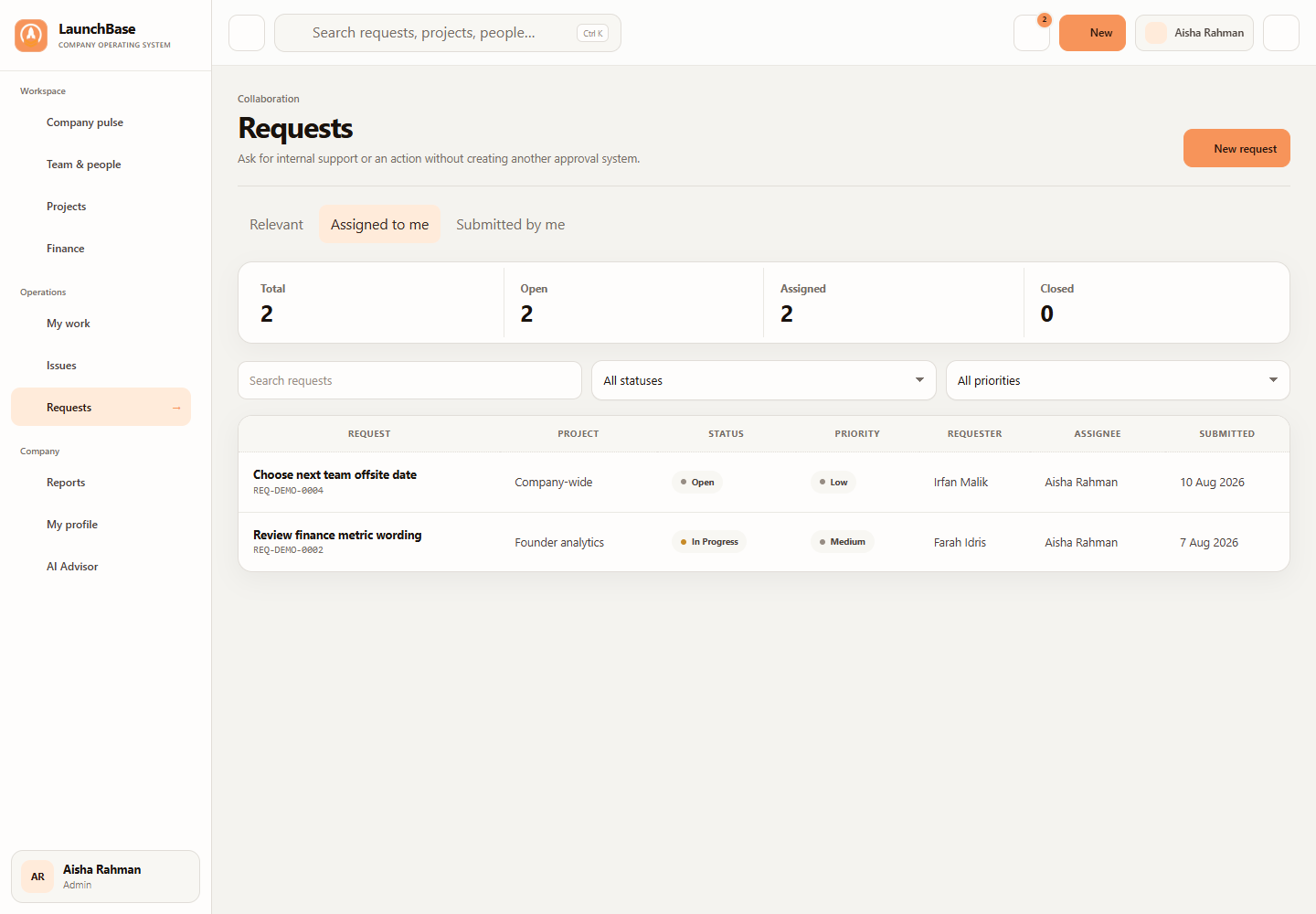Open Aisha Rahman account menu in top bar
1316x914 pixels.
1194,33
